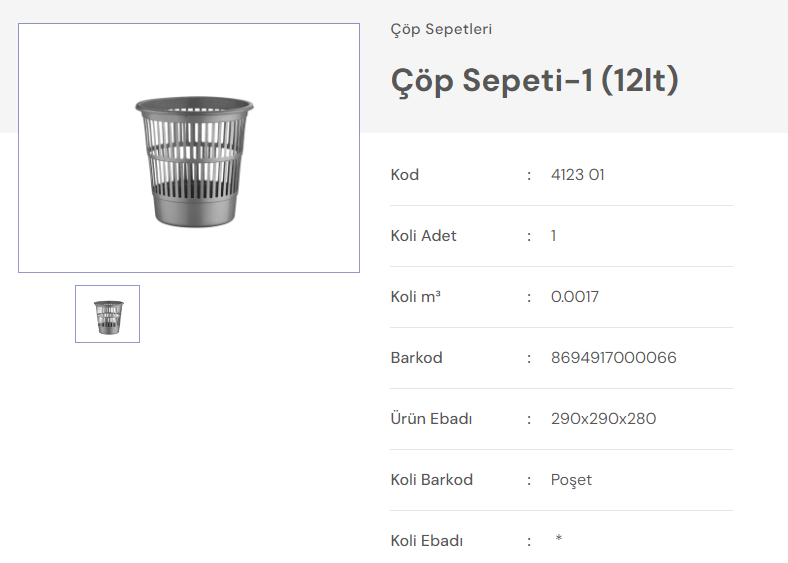The height and width of the screenshot is (563, 788).
Task: Click the Koli Adet value 1
Action: pyautogui.click(x=554, y=236)
